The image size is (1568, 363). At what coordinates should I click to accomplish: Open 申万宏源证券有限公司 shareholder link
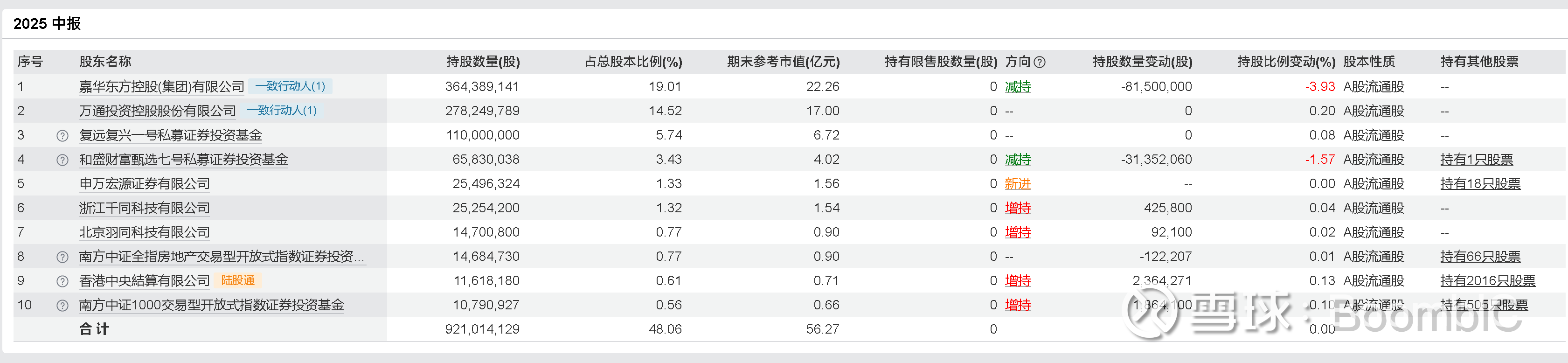144,184
